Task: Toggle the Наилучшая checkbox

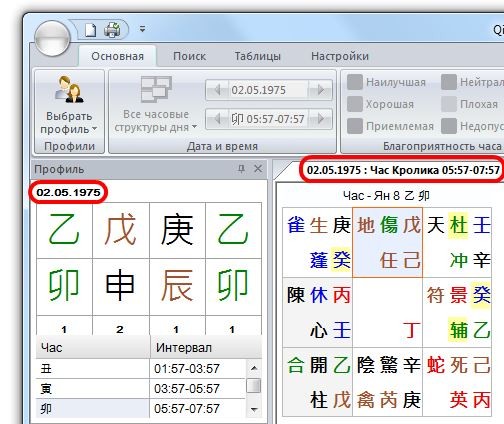Action: [355, 82]
